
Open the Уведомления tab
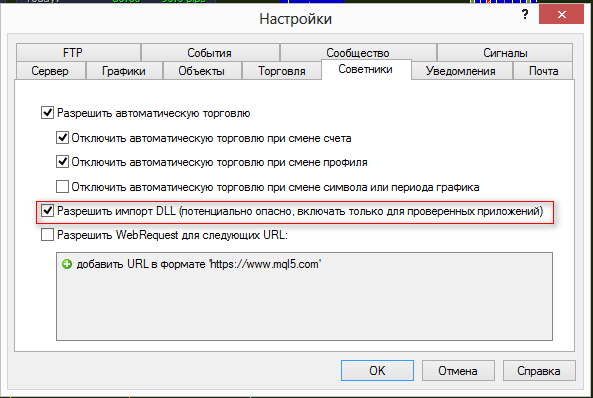pos(461,71)
